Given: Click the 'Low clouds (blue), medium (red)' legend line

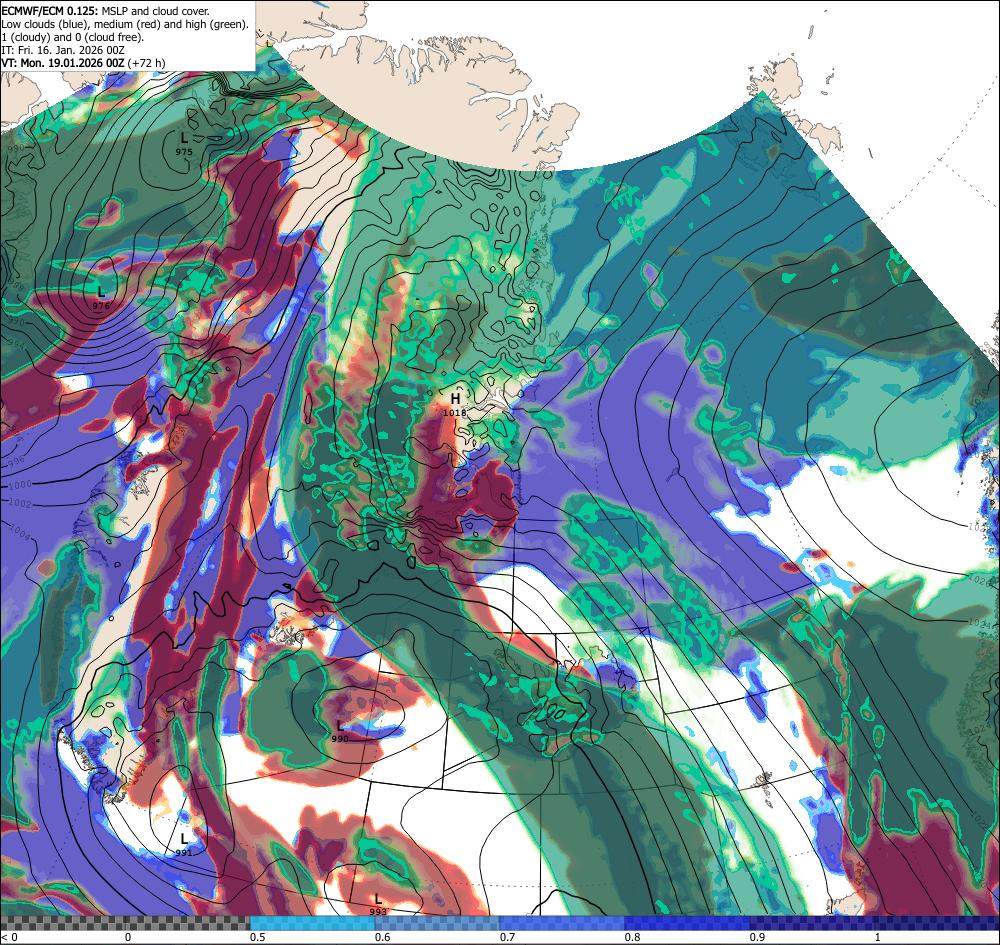Looking at the screenshot, I should point(125,24).
